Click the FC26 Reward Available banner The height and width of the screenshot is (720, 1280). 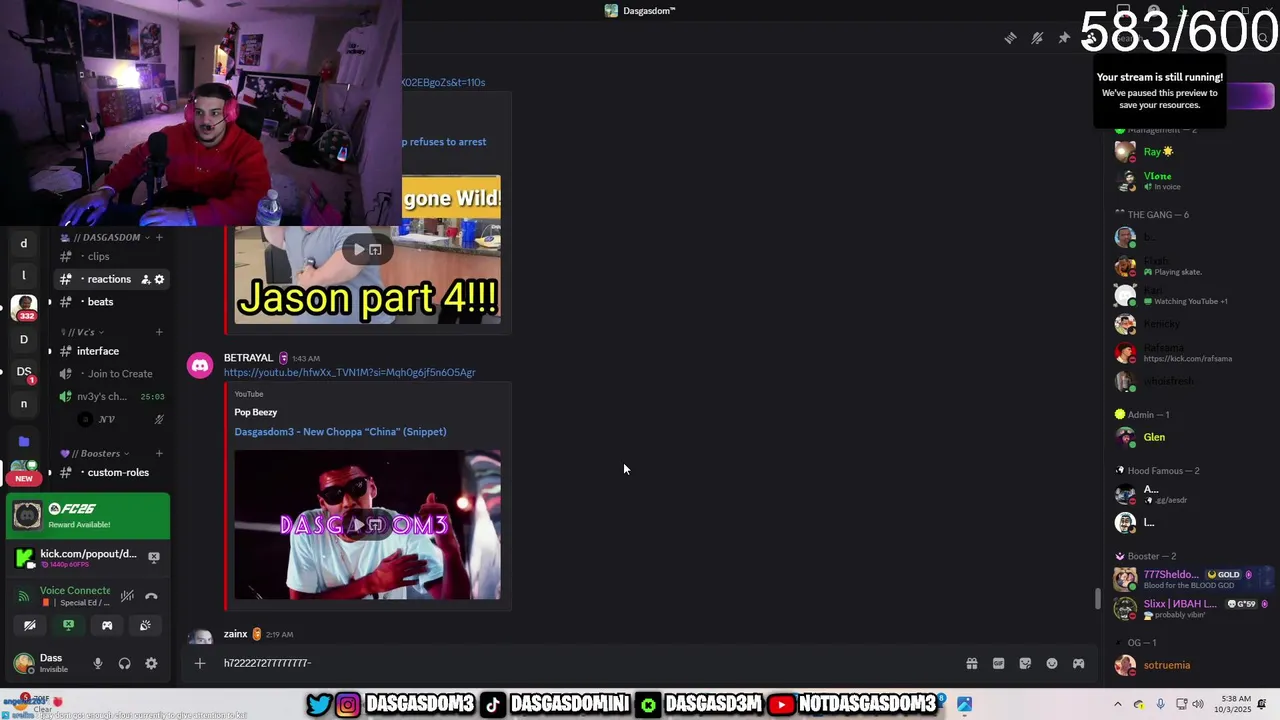pyautogui.click(x=88, y=515)
